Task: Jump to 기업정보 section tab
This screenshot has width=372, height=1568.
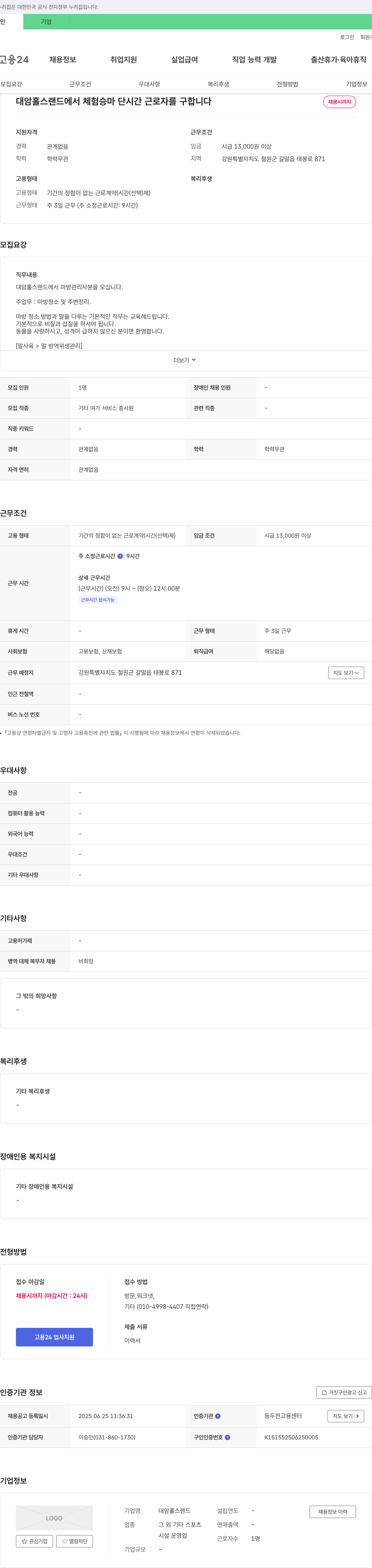Action: 357,84
